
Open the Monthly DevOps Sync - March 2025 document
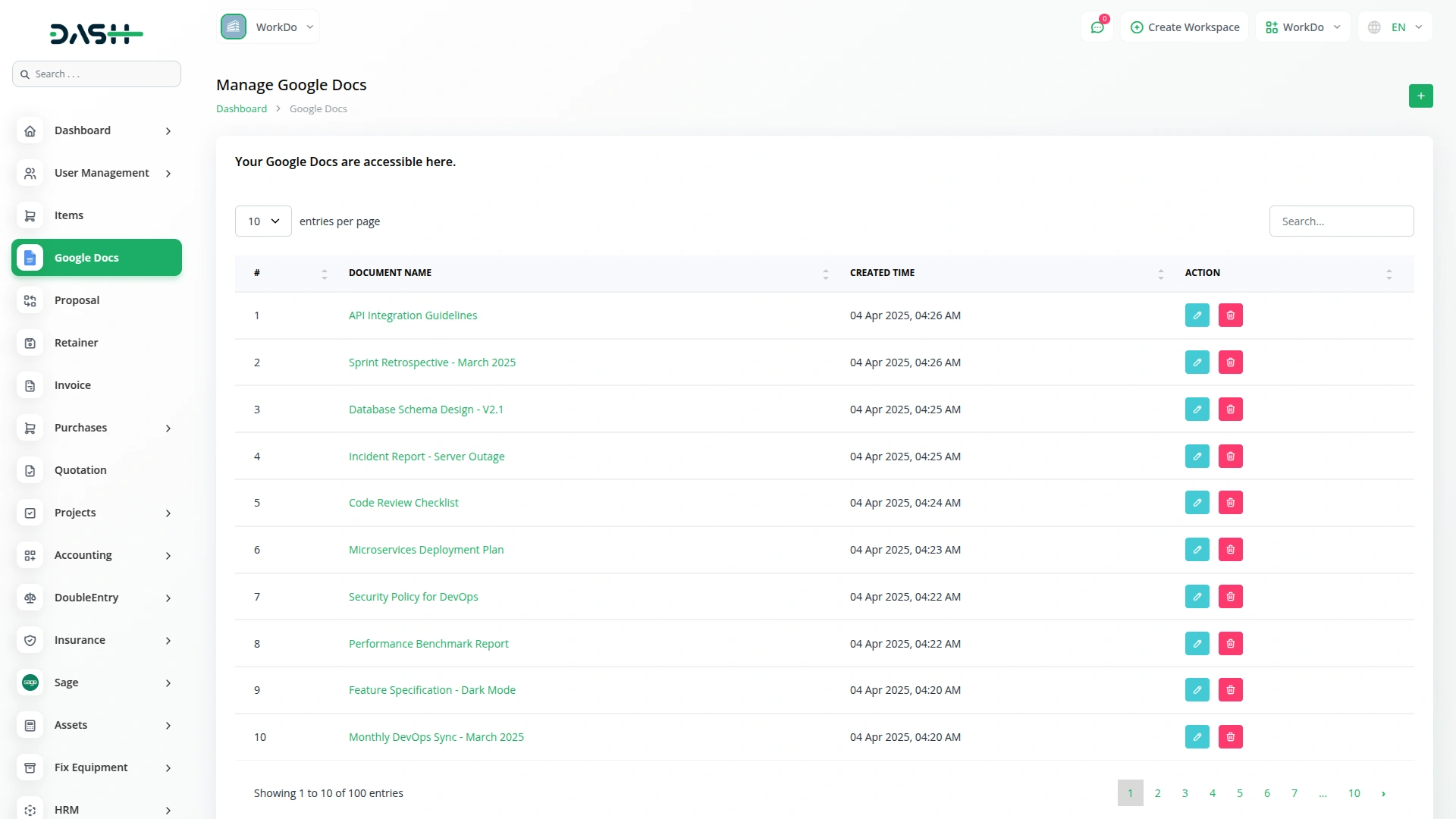tap(436, 736)
